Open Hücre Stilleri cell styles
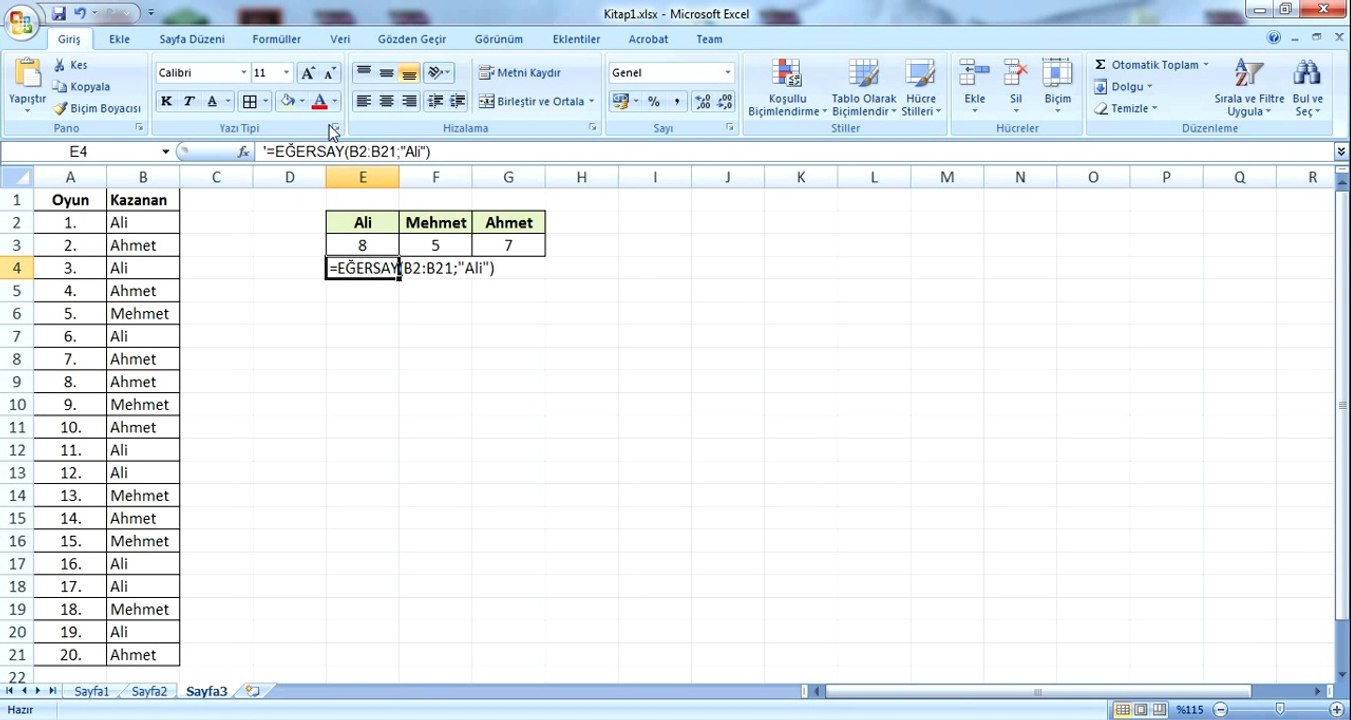This screenshot has height=720, width=1351. click(920, 87)
